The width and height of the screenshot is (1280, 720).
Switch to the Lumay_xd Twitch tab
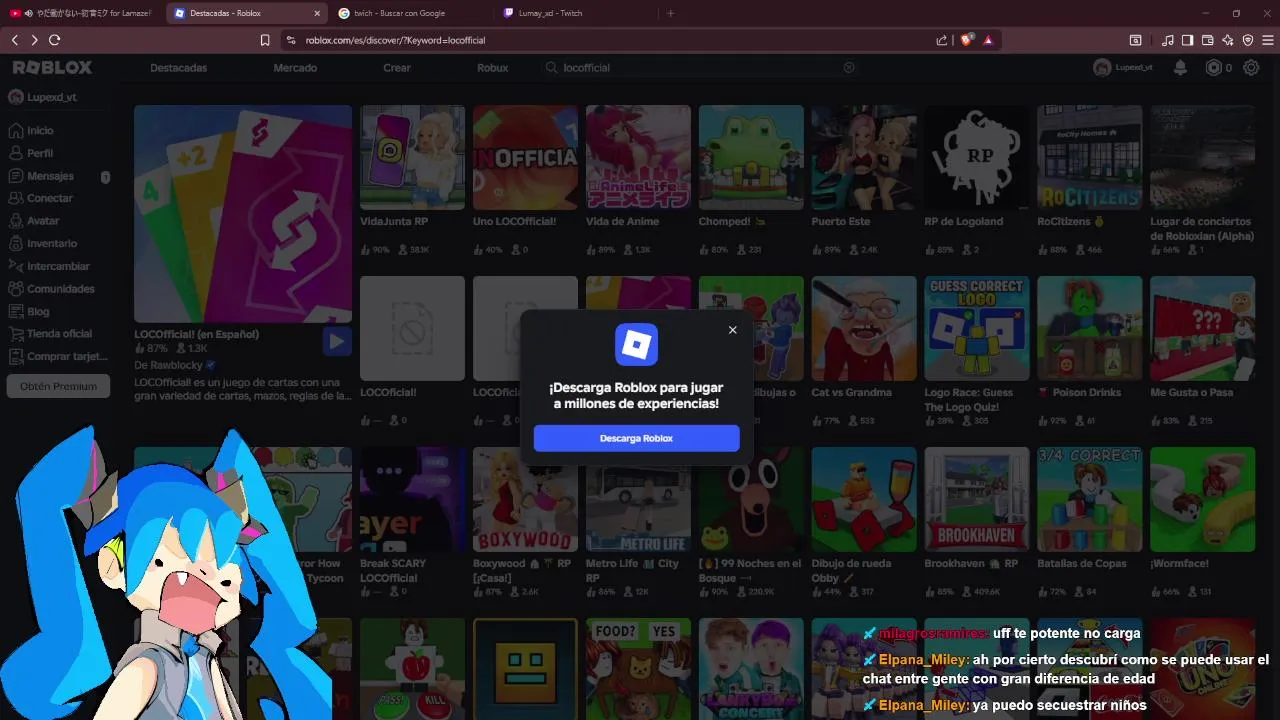point(575,13)
